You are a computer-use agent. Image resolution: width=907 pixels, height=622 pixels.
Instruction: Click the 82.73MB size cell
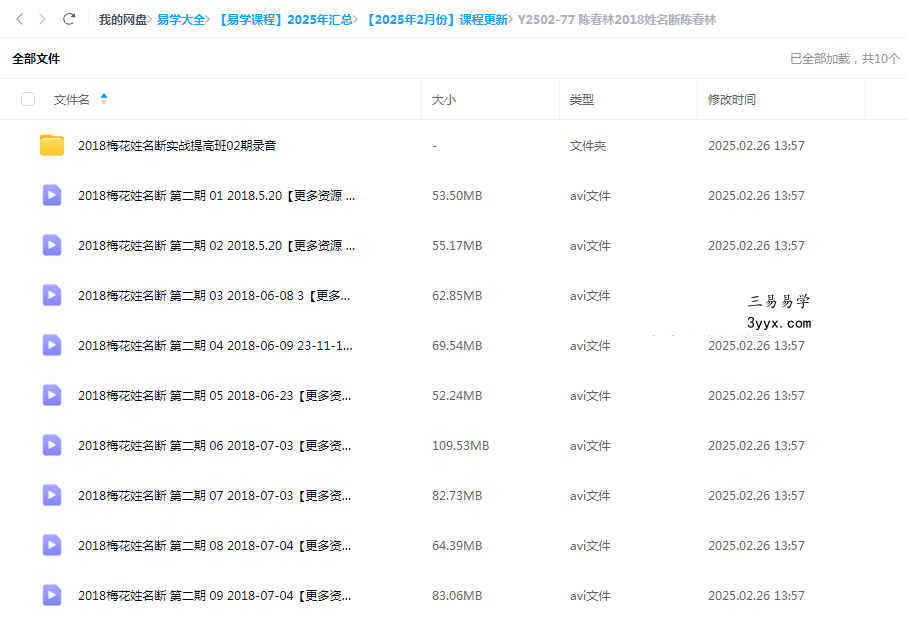(457, 495)
